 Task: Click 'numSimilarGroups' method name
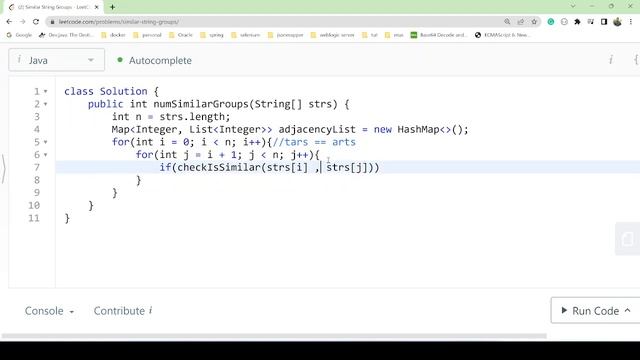pyautogui.click(x=200, y=104)
